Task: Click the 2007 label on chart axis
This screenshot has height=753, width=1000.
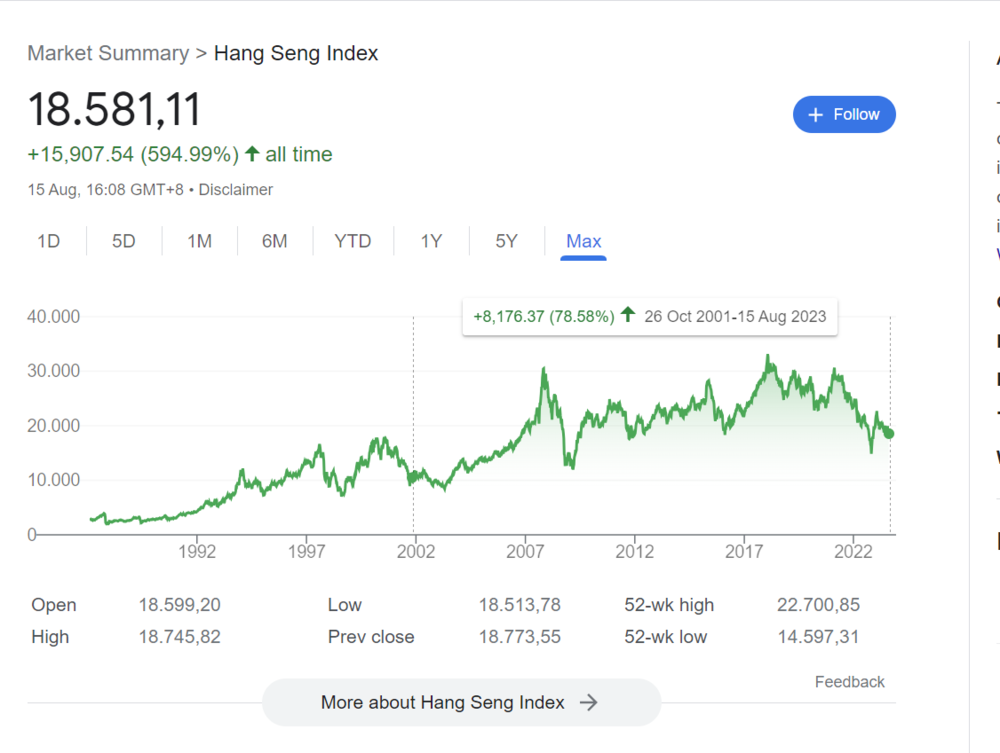Action: coord(525,552)
